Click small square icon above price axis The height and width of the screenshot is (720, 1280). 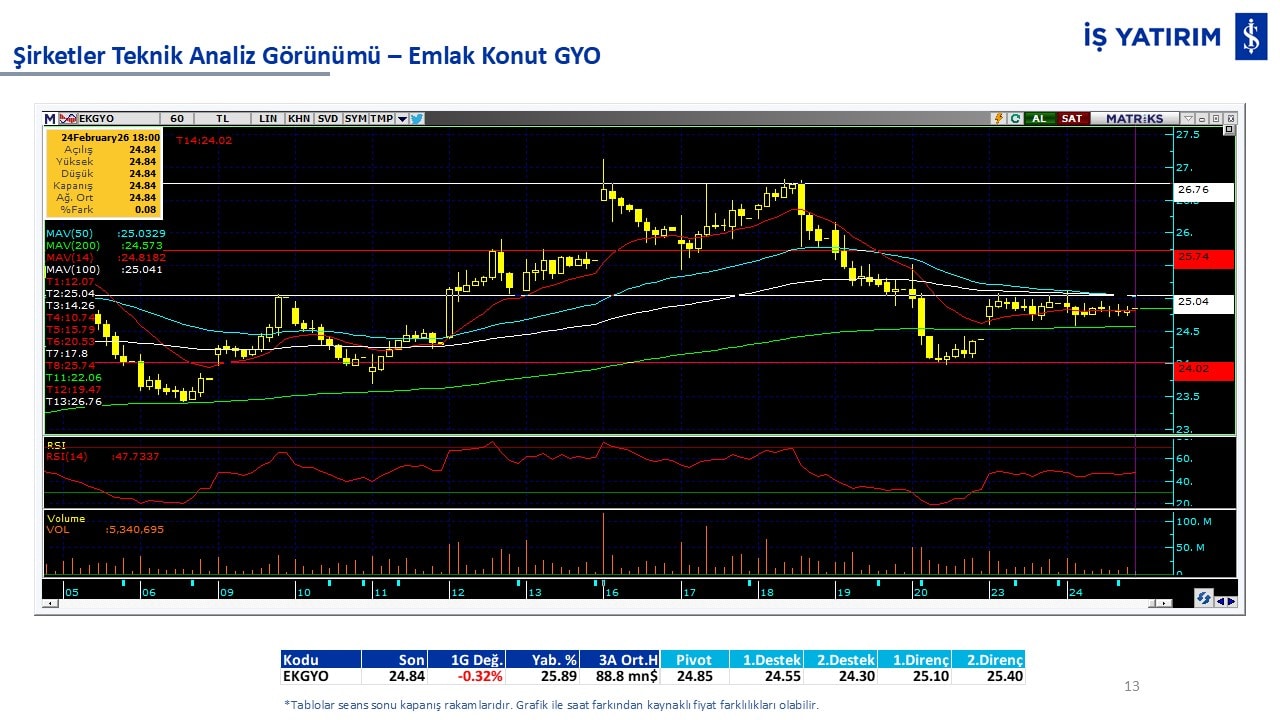[1229, 130]
